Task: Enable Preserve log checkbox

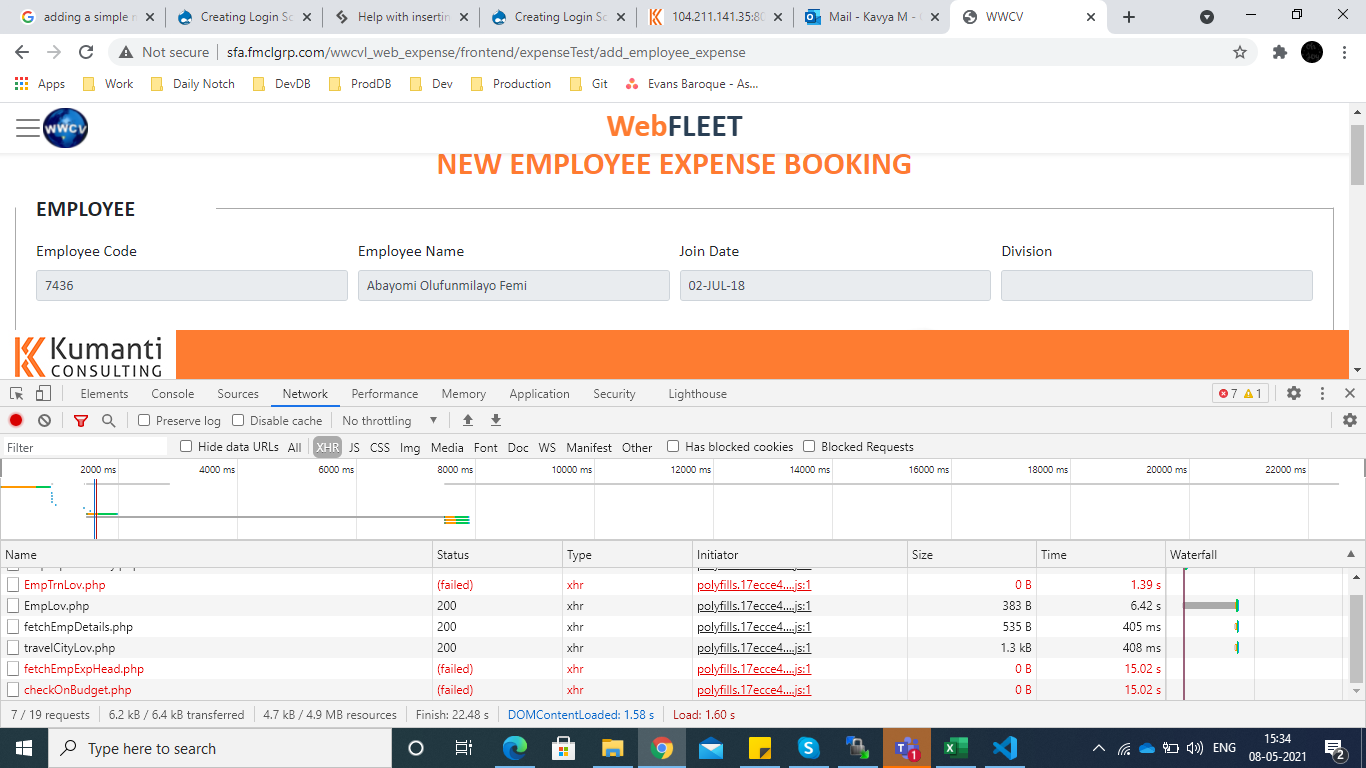Action: coord(144,420)
